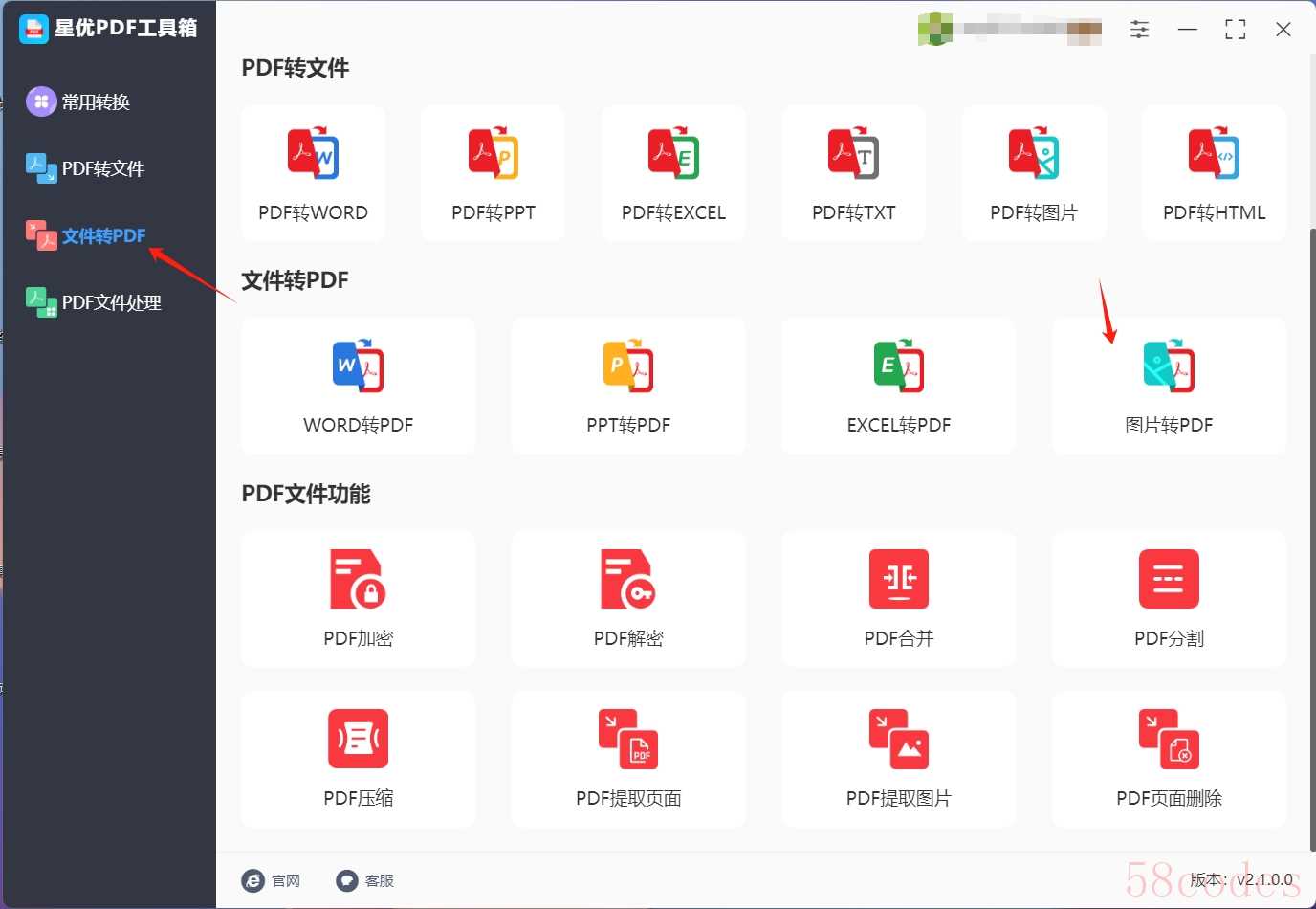Open the PDF转WORD converter icon

314,153
